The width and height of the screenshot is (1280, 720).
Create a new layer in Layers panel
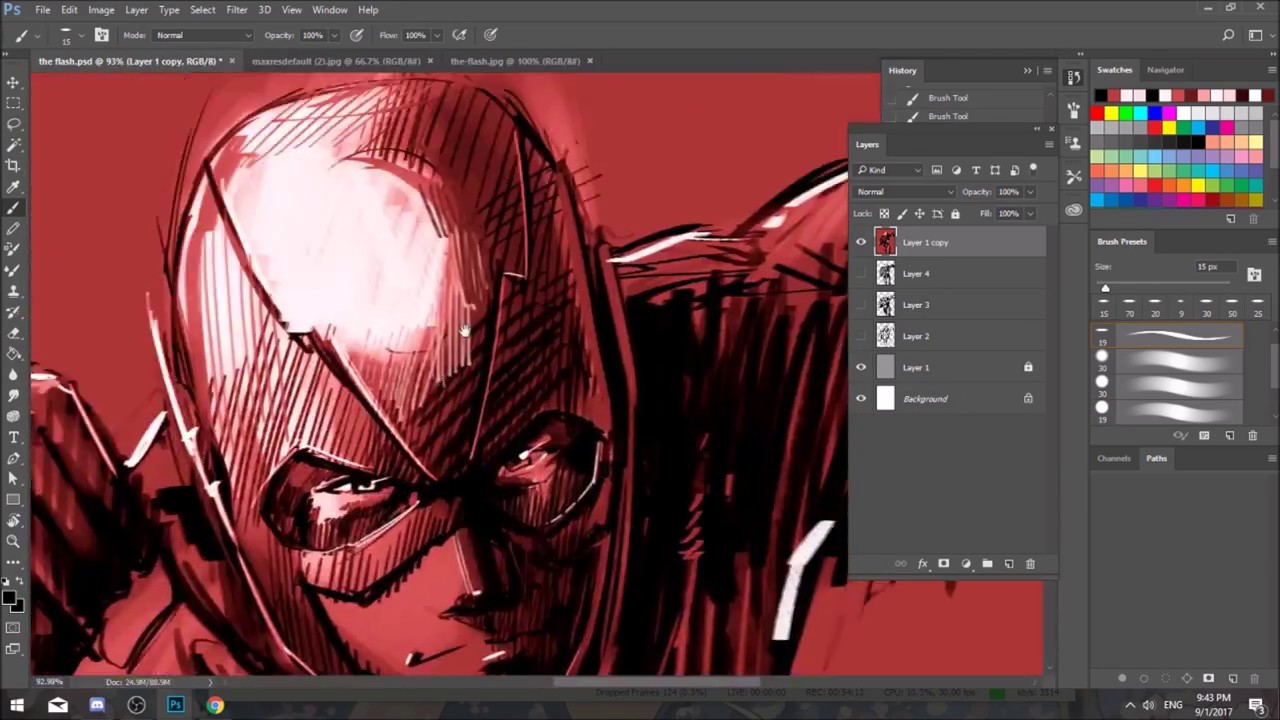[1009, 564]
